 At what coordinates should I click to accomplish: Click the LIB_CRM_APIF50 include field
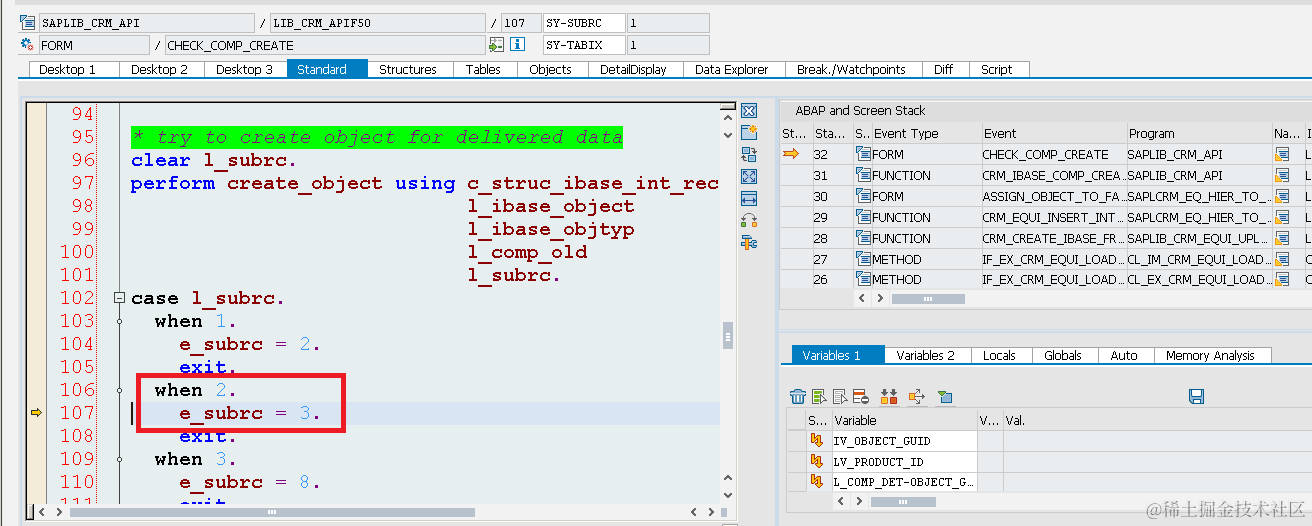pyautogui.click(x=378, y=22)
